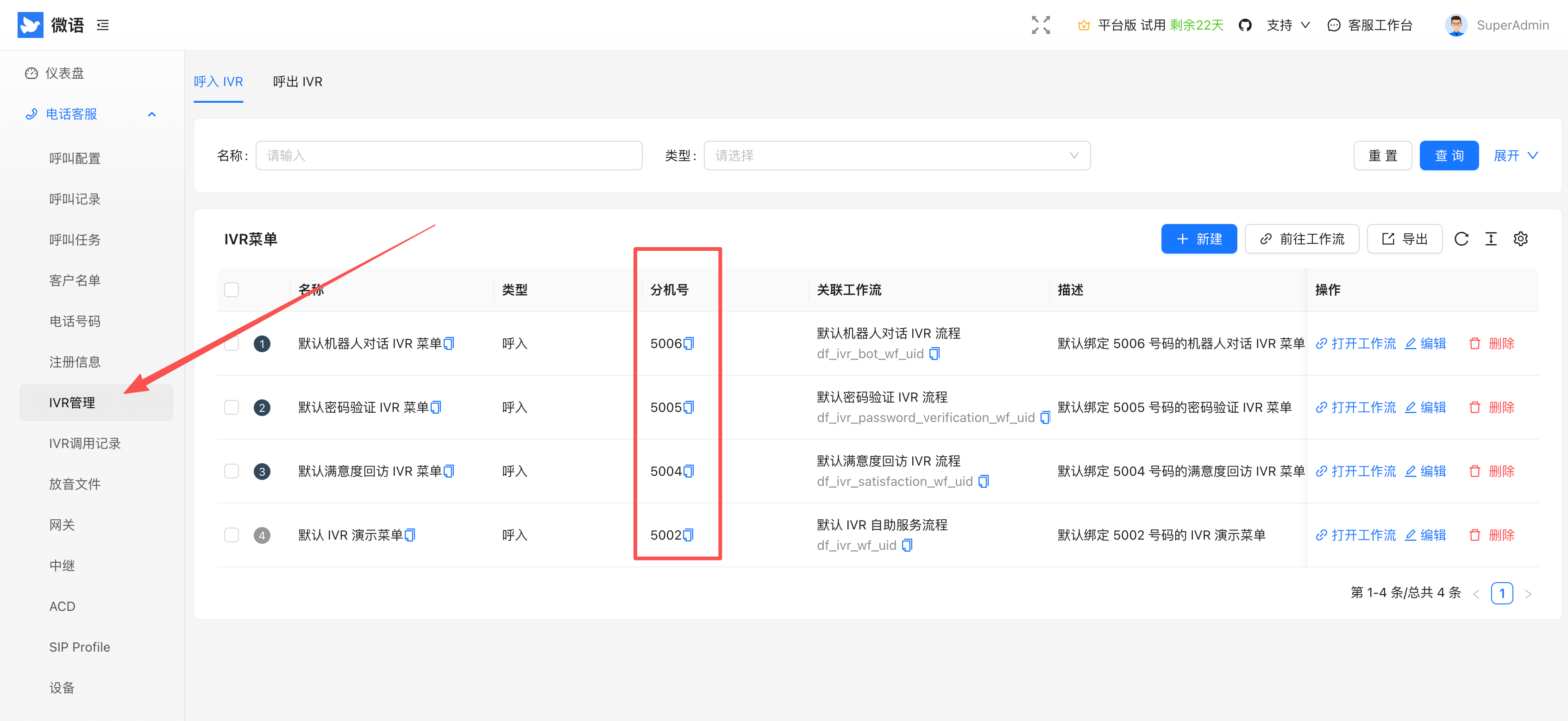Copy df_ivr_wf_uid workflow id
This screenshot has width=1568, height=721.
click(x=907, y=546)
